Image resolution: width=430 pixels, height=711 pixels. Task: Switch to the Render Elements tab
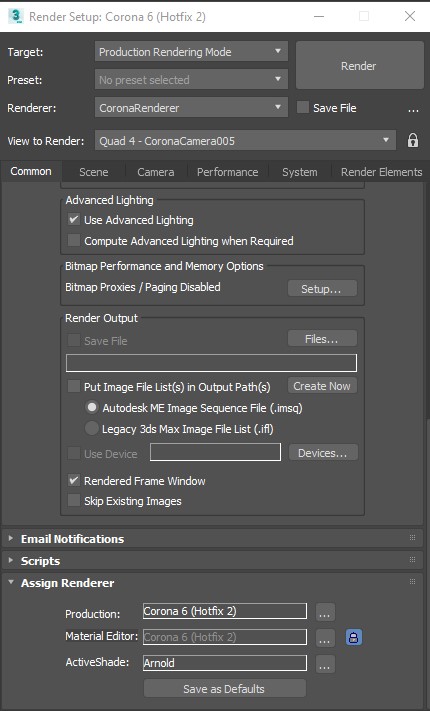pos(381,172)
